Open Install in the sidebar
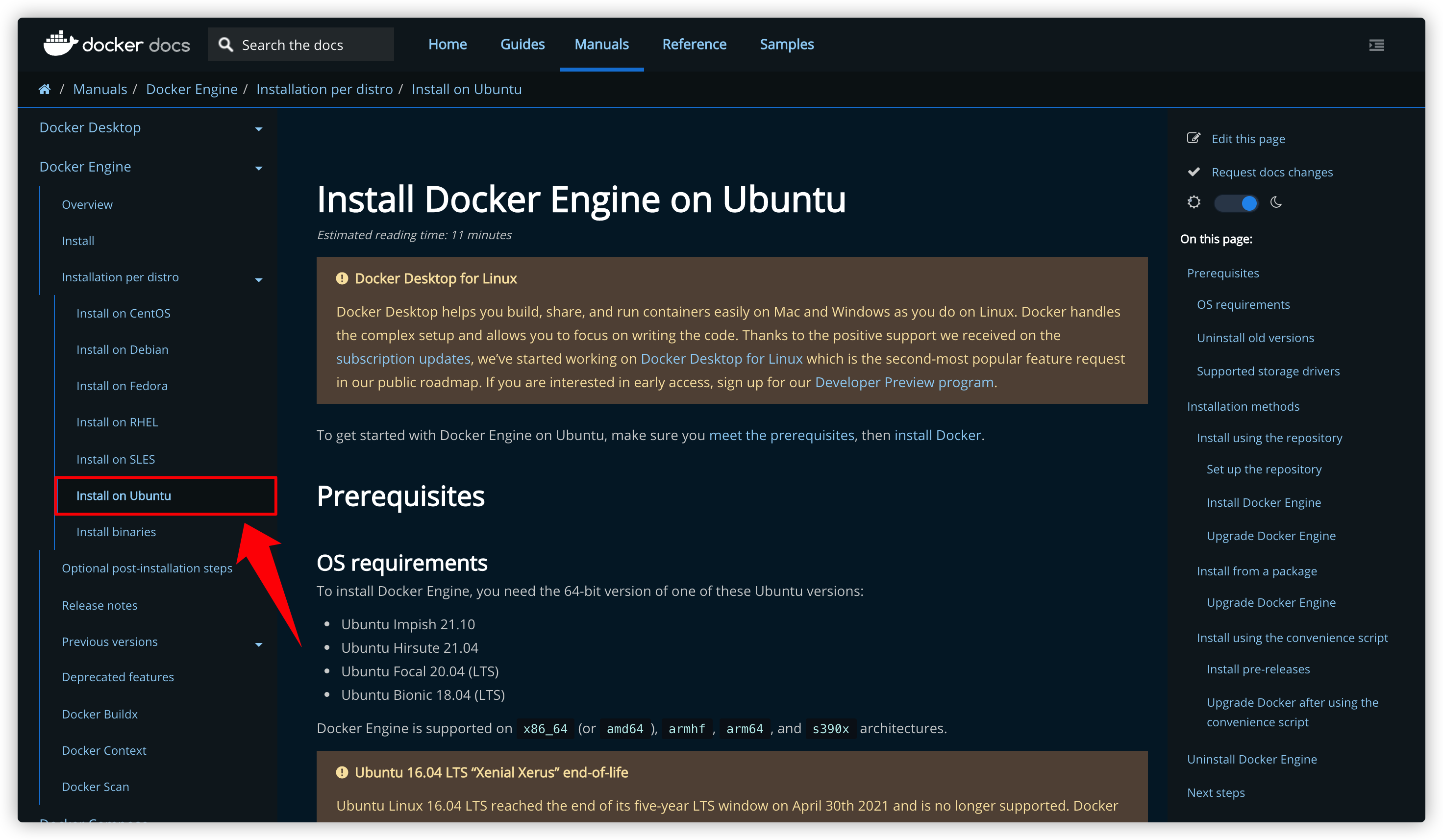 point(78,241)
